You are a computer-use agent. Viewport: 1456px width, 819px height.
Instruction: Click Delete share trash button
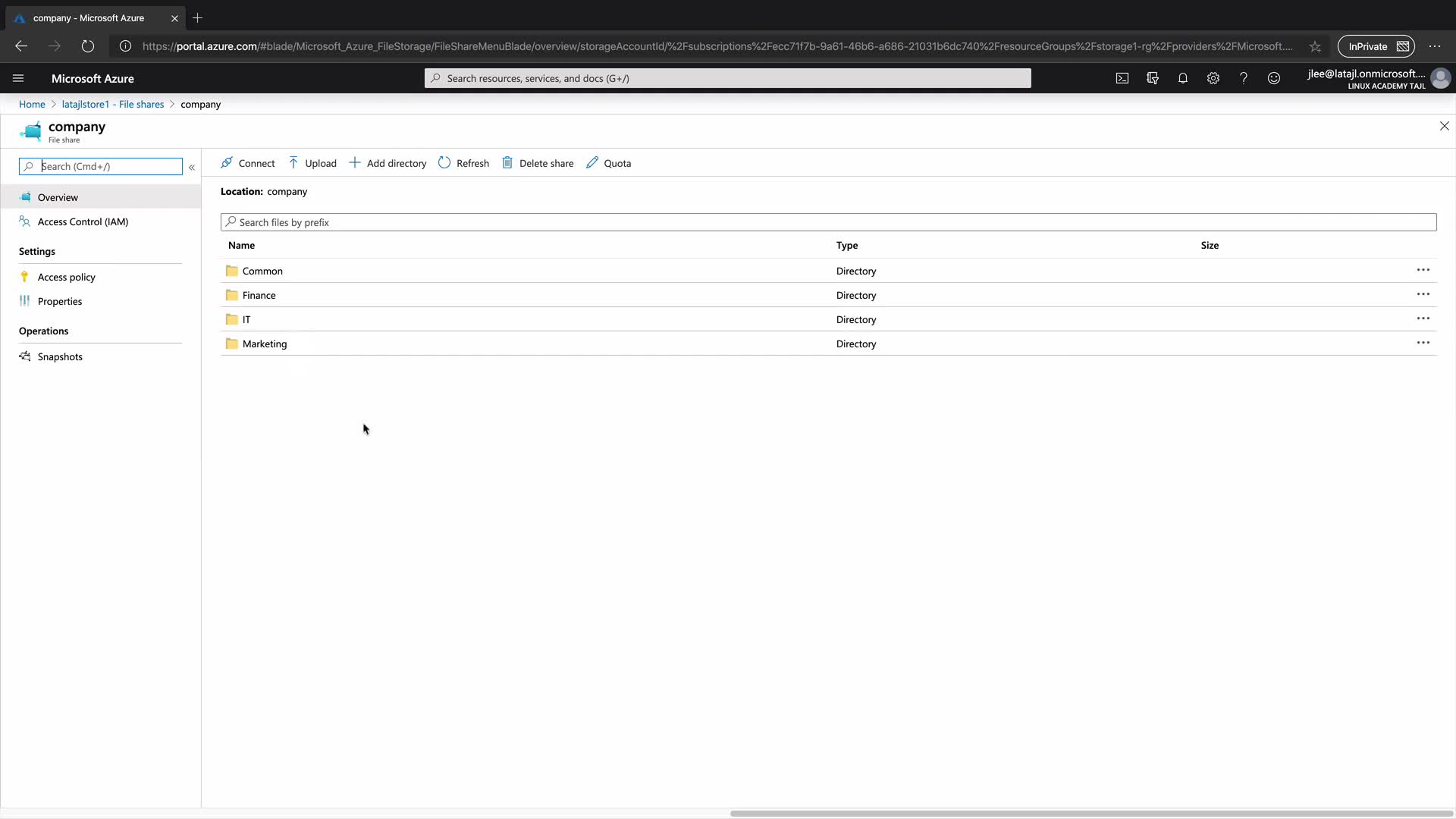538,163
